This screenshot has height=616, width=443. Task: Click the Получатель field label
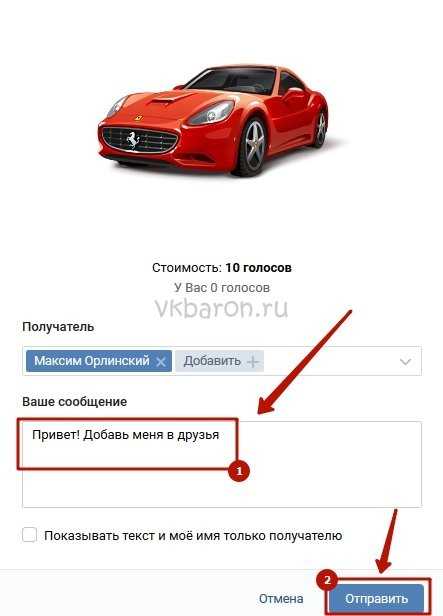[x=58, y=327]
